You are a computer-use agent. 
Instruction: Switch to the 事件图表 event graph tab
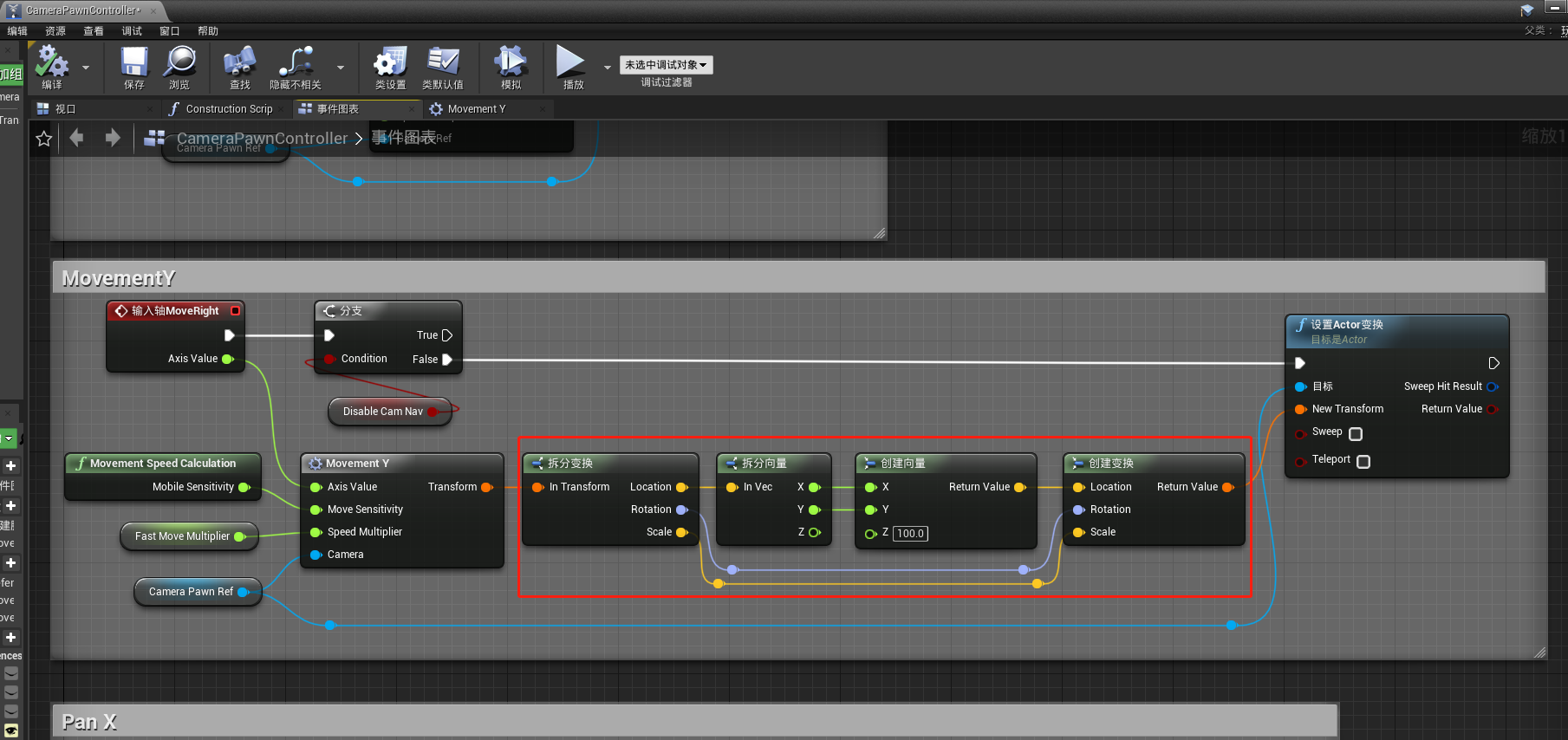tap(355, 109)
